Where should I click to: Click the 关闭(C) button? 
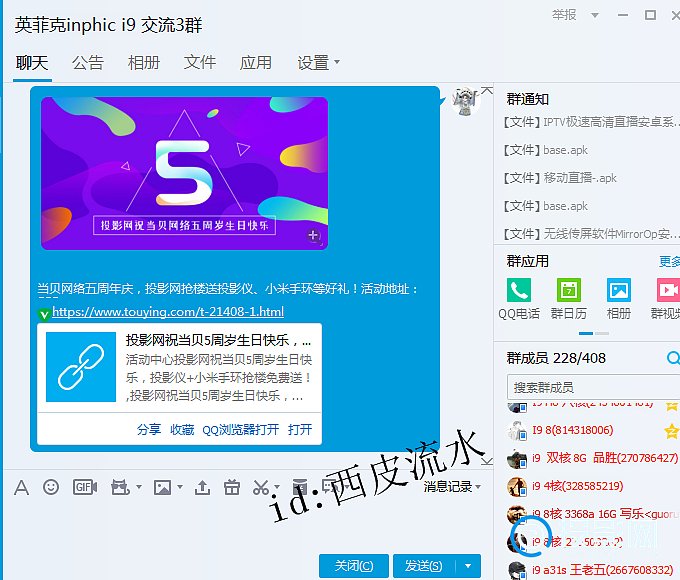(353, 566)
